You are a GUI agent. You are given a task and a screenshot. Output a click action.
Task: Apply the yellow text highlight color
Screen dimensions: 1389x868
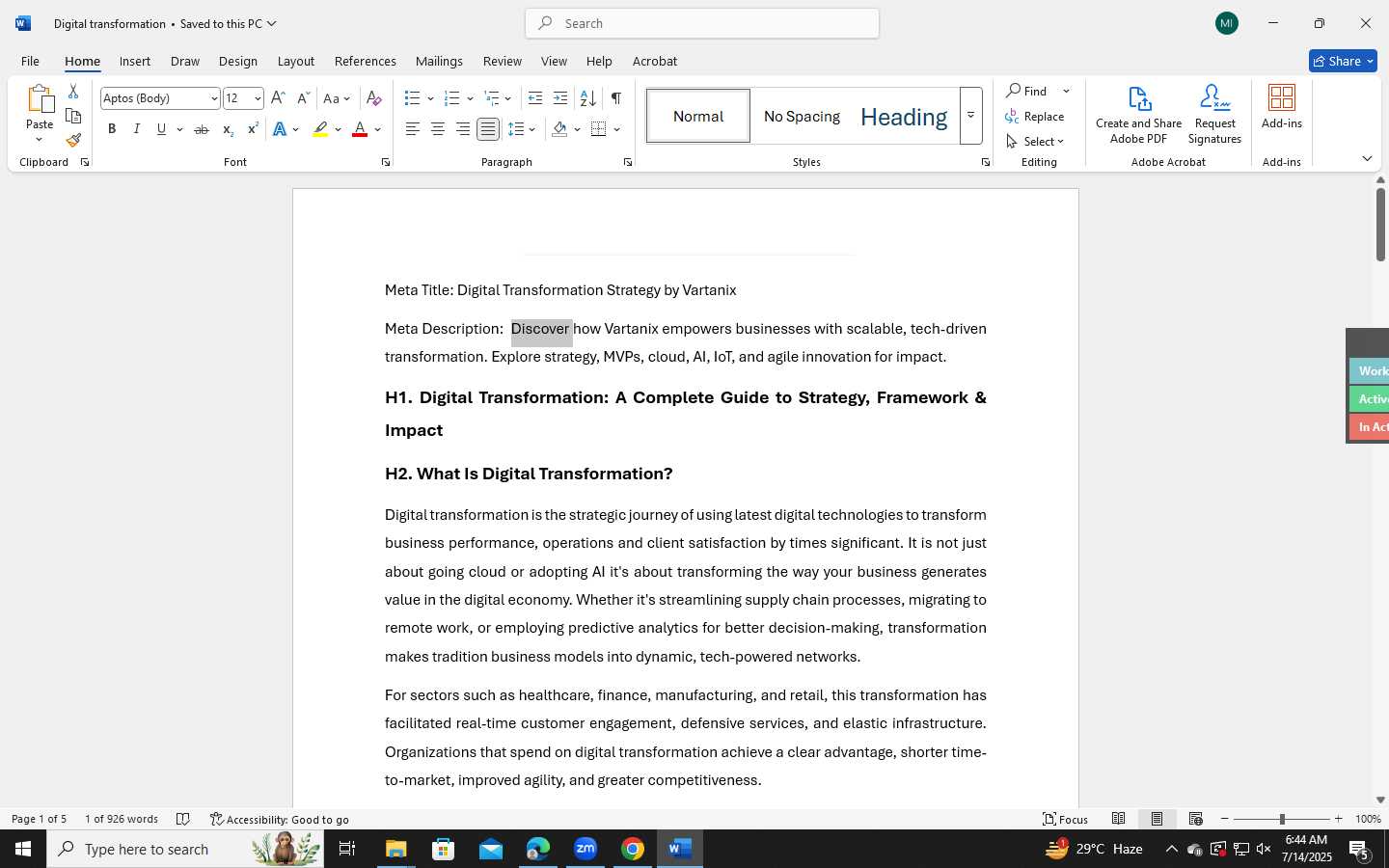tap(320, 129)
